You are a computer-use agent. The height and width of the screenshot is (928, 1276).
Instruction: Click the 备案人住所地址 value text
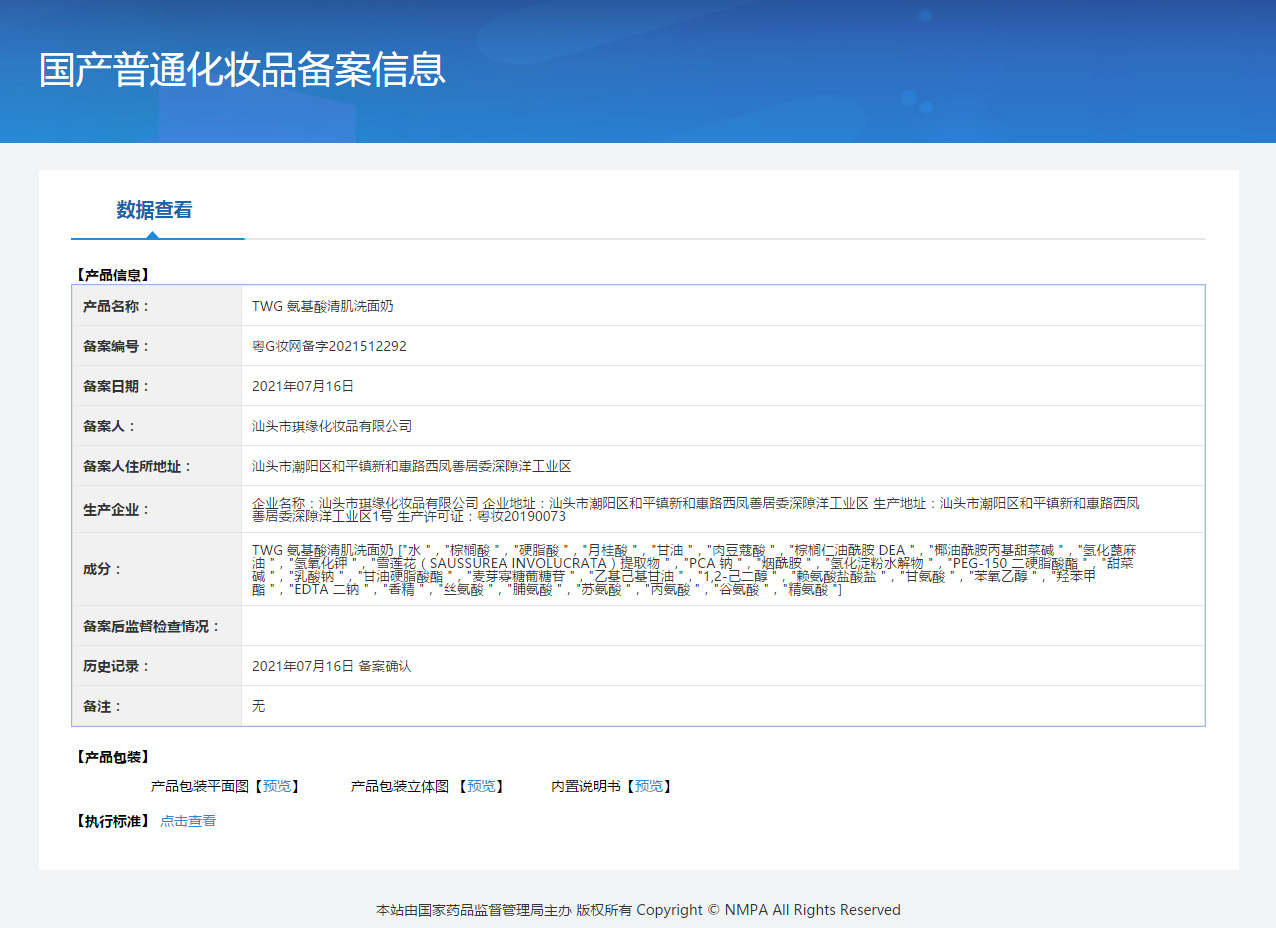tap(411, 466)
